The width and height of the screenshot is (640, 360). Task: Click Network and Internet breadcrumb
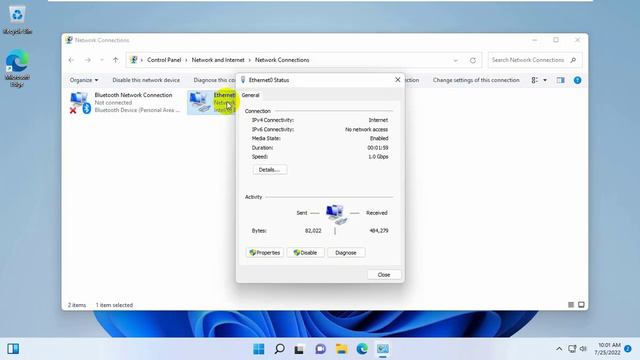(218, 60)
